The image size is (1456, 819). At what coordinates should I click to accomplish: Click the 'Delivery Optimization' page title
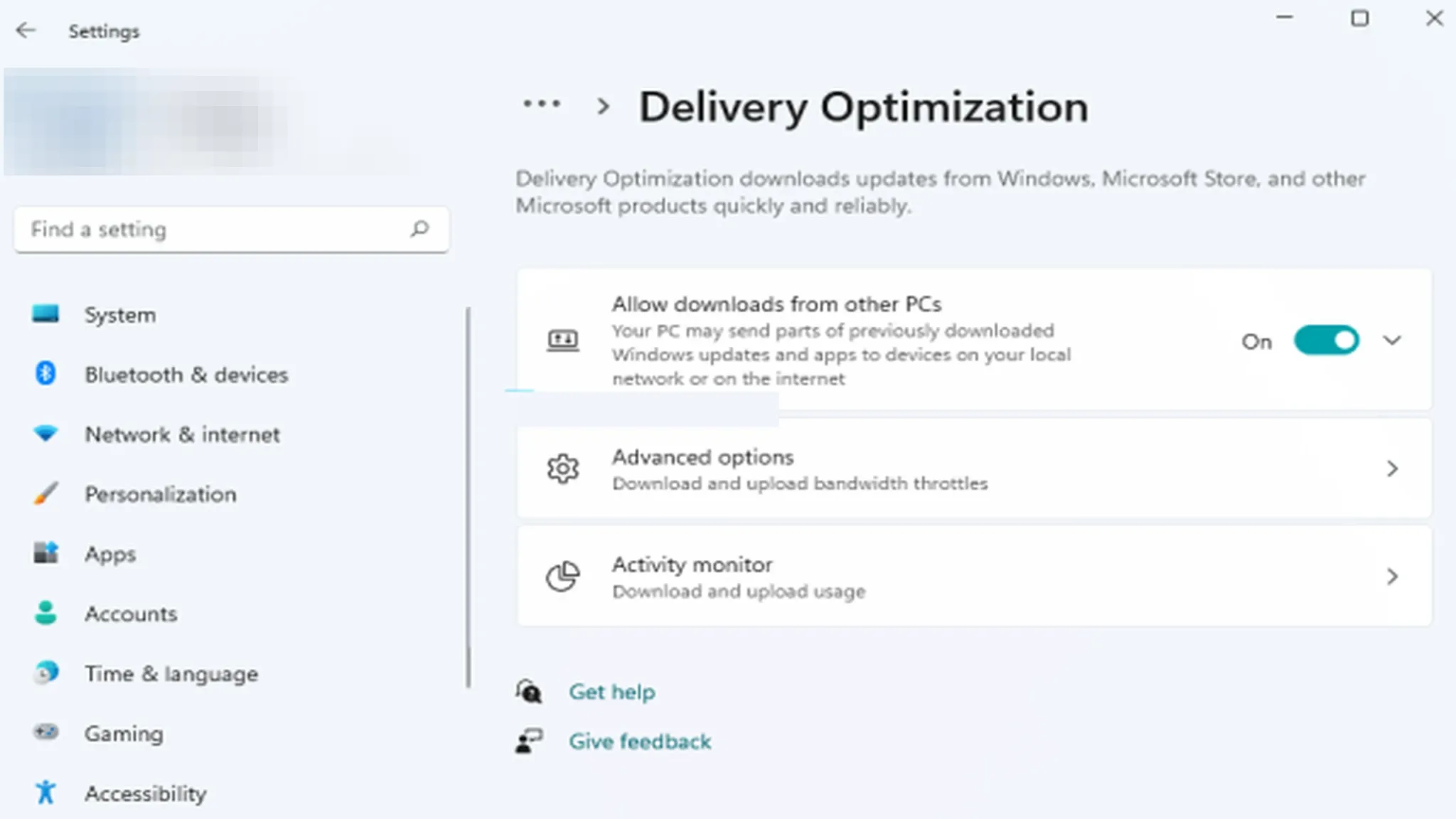click(863, 107)
